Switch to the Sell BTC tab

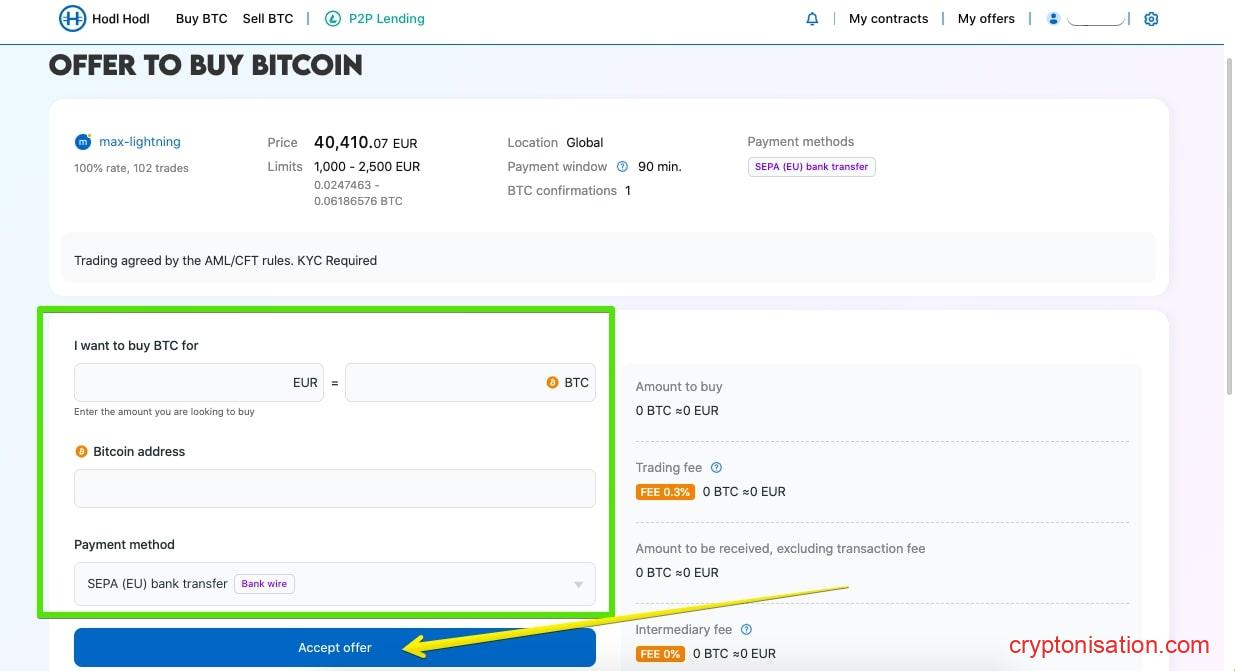tap(267, 18)
